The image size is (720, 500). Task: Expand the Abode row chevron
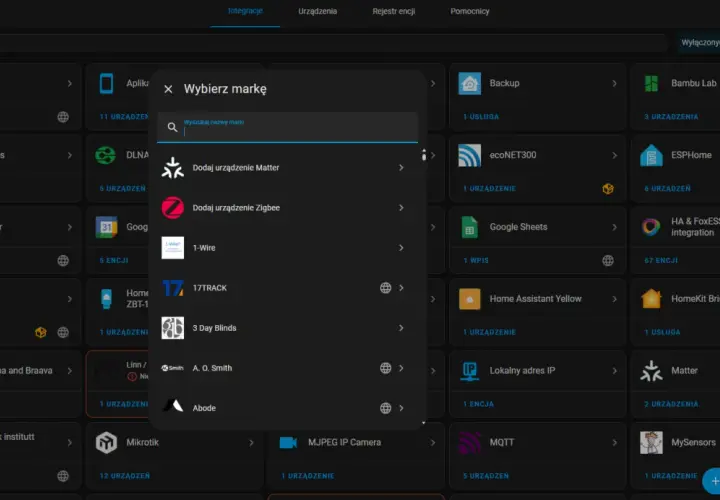click(x=401, y=408)
